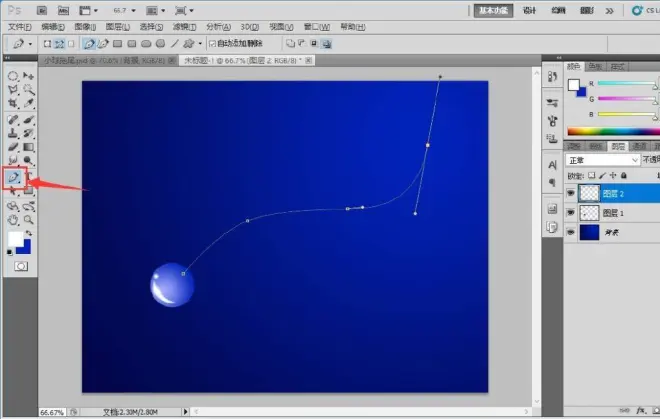Select the Zoom tool in toolbox

[29, 220]
